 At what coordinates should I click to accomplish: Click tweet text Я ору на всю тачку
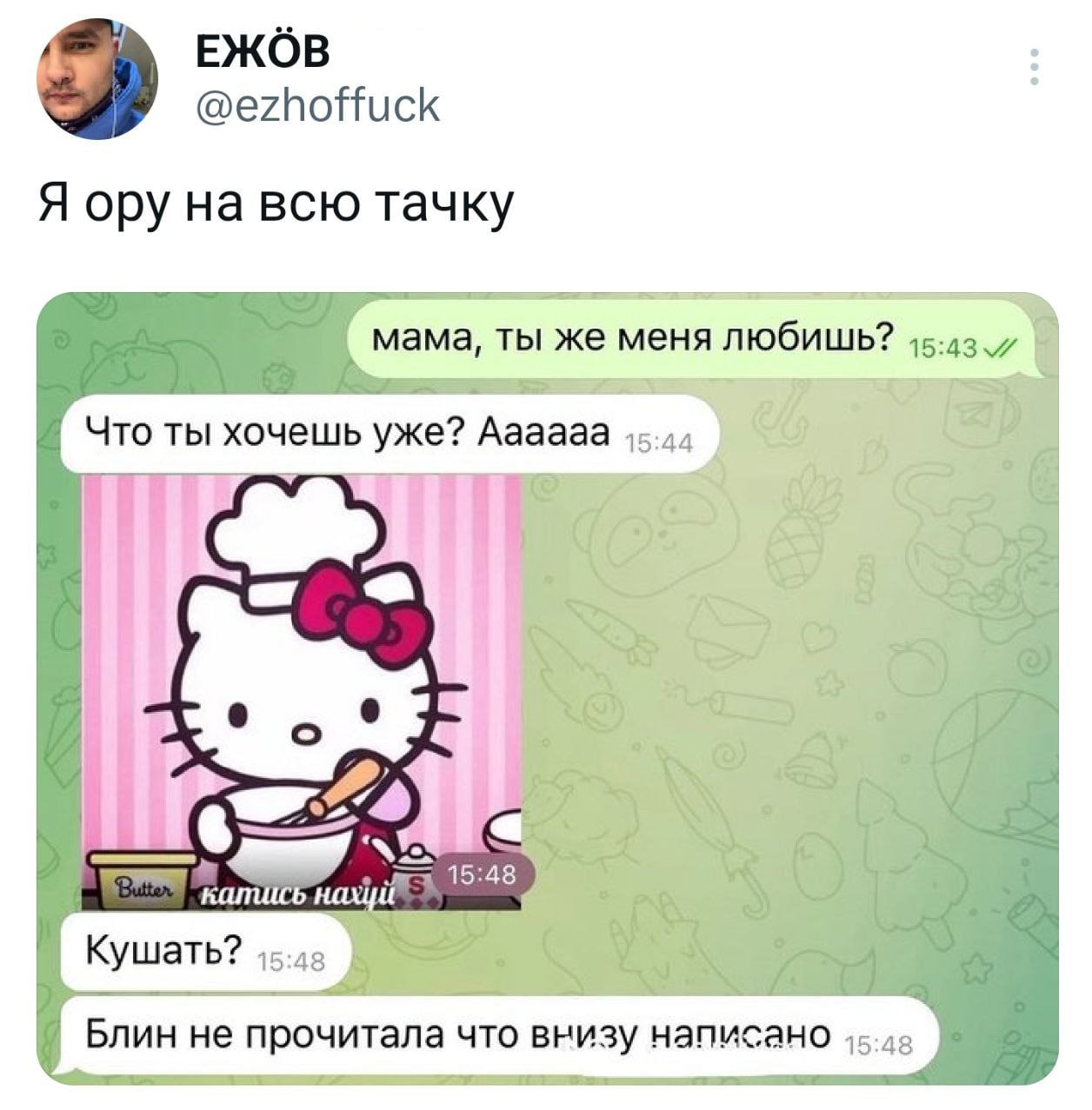coord(276,205)
